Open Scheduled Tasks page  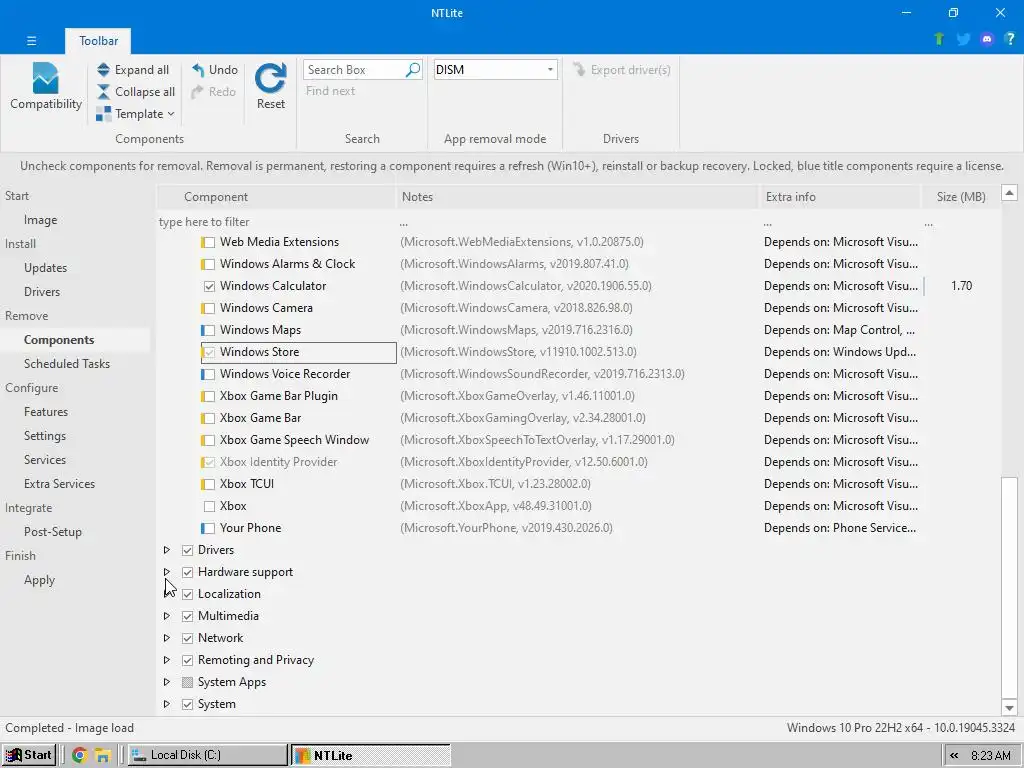(x=67, y=364)
